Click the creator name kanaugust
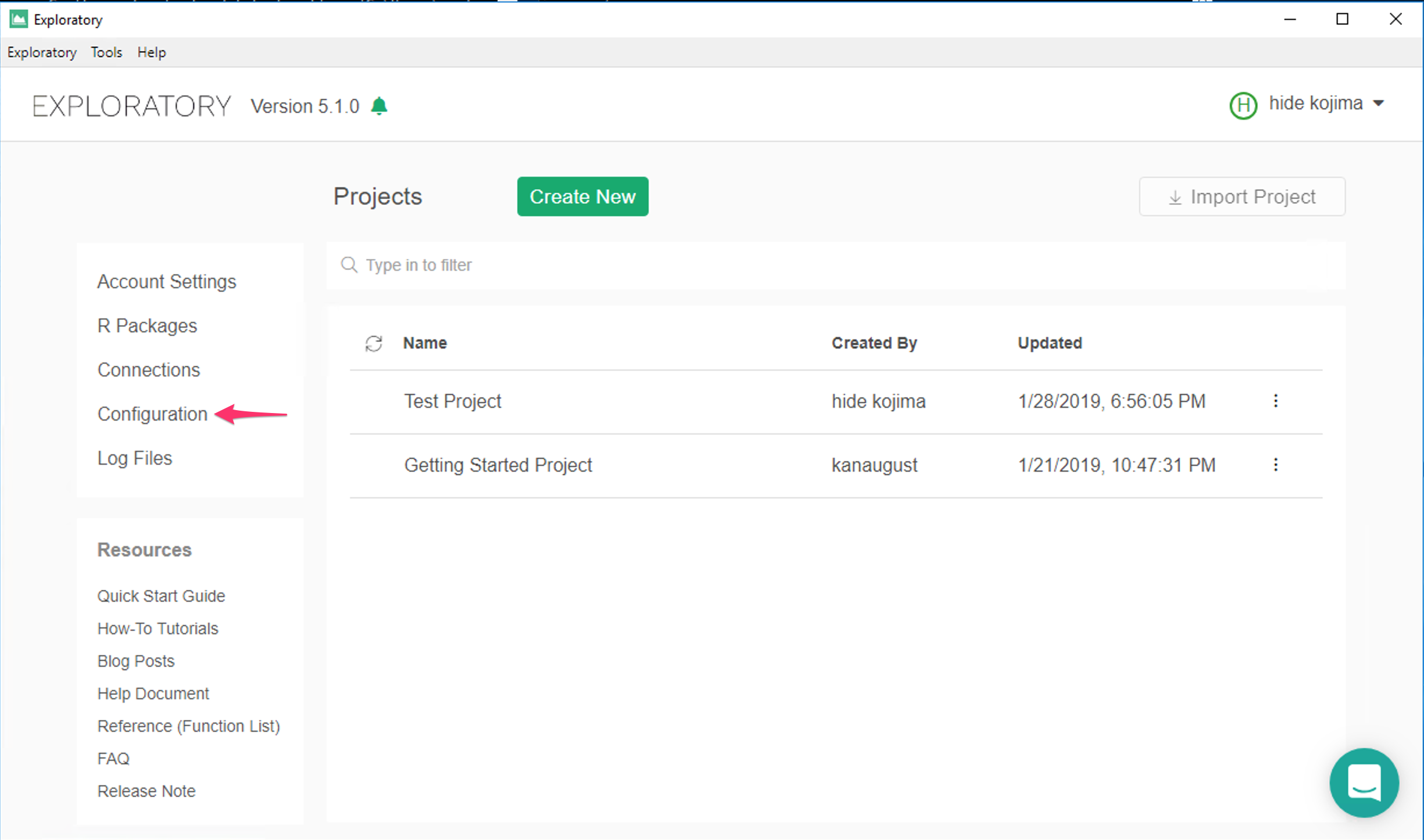The image size is (1424, 840). tap(874, 465)
